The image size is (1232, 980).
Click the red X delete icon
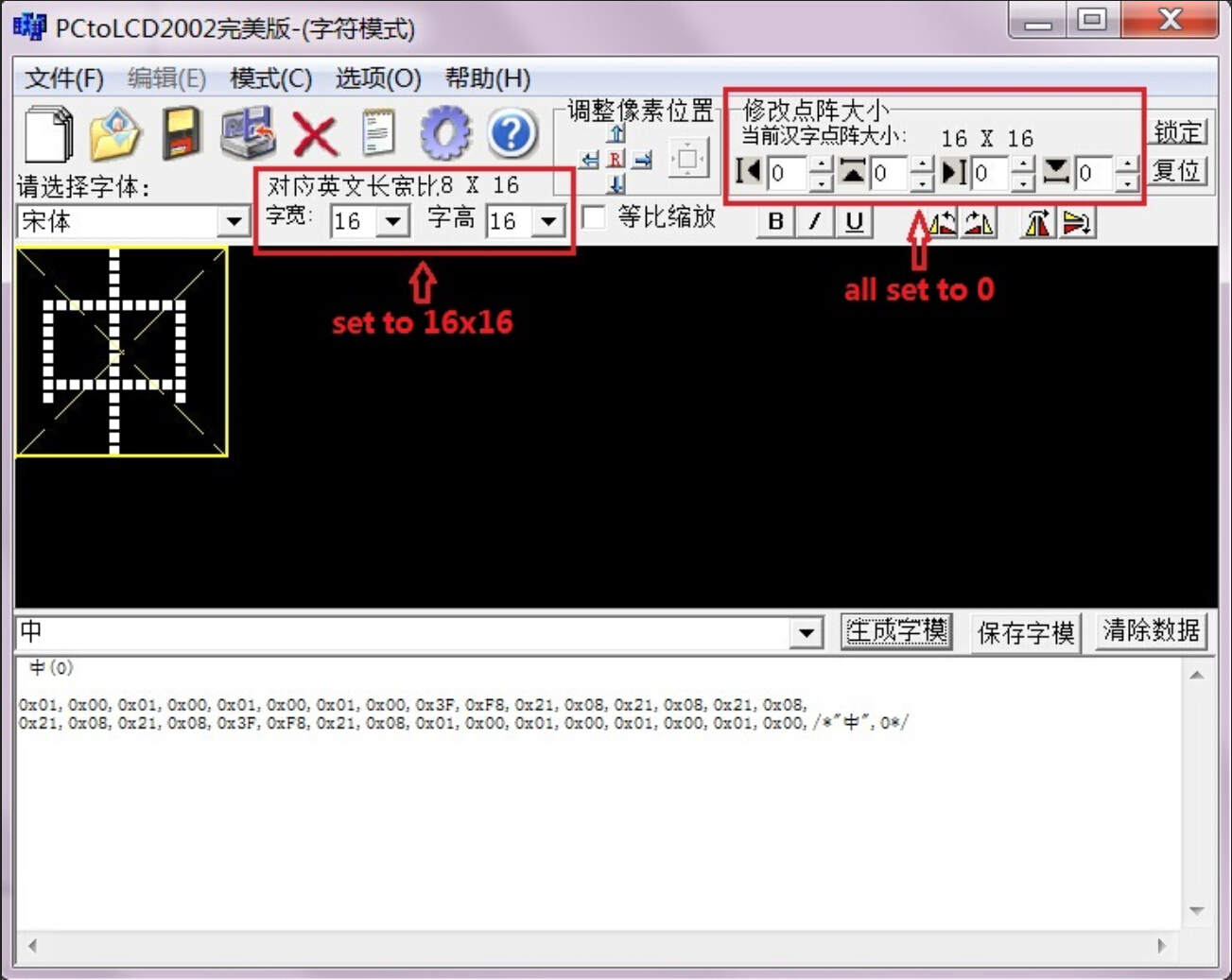point(315,134)
